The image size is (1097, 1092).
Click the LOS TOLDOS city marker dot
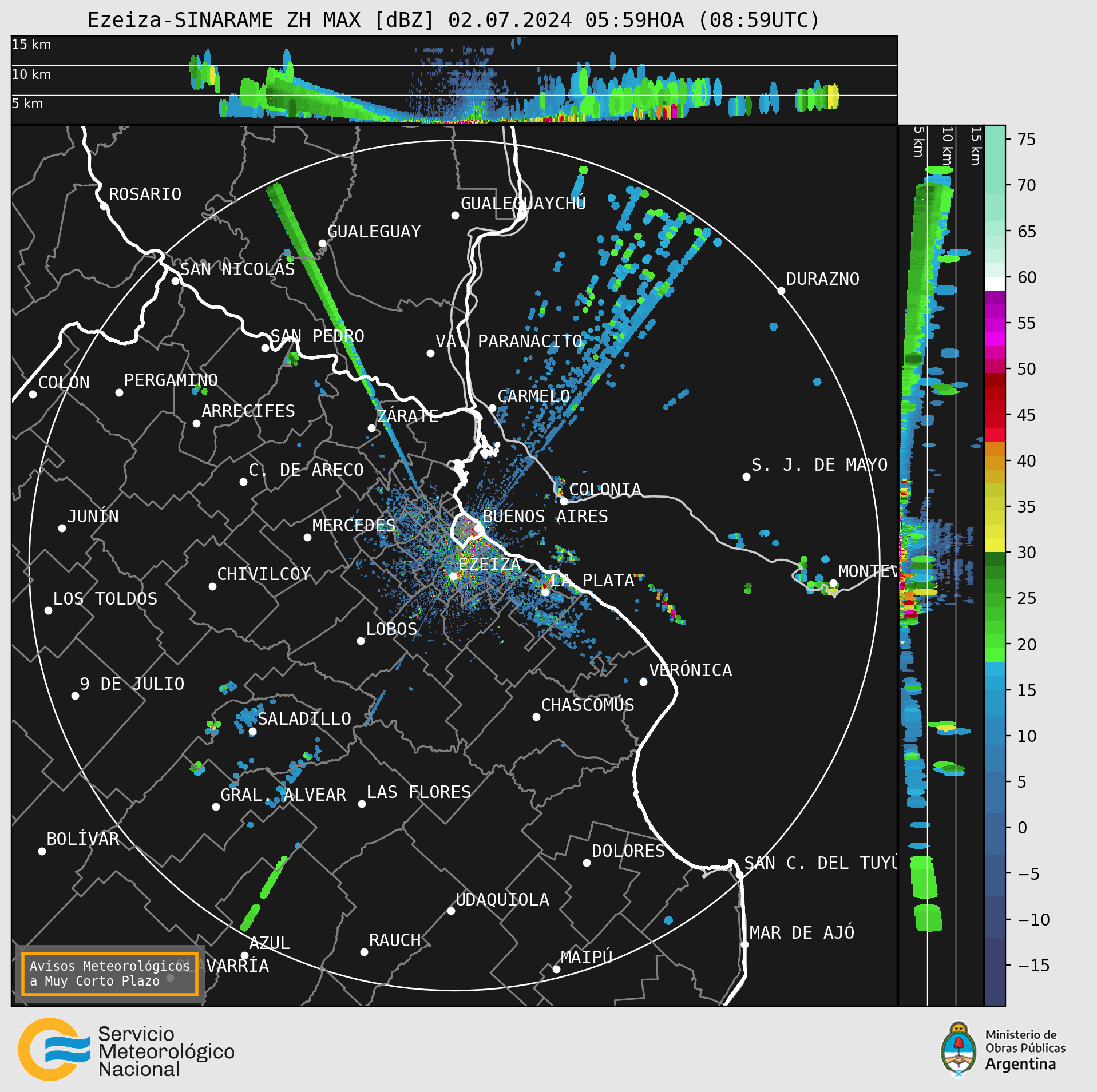(x=48, y=610)
